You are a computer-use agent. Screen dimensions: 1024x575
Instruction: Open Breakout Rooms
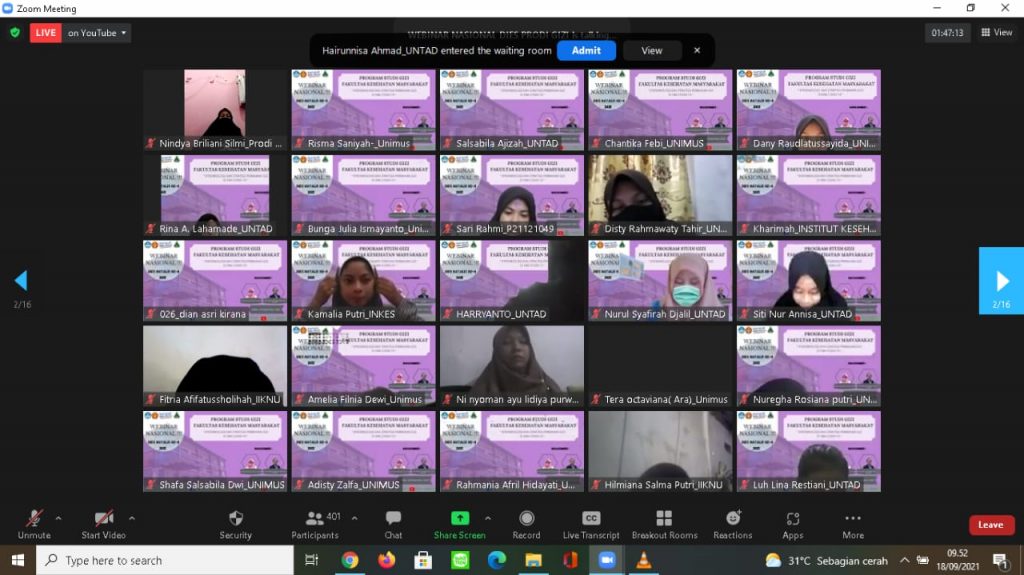click(x=664, y=518)
